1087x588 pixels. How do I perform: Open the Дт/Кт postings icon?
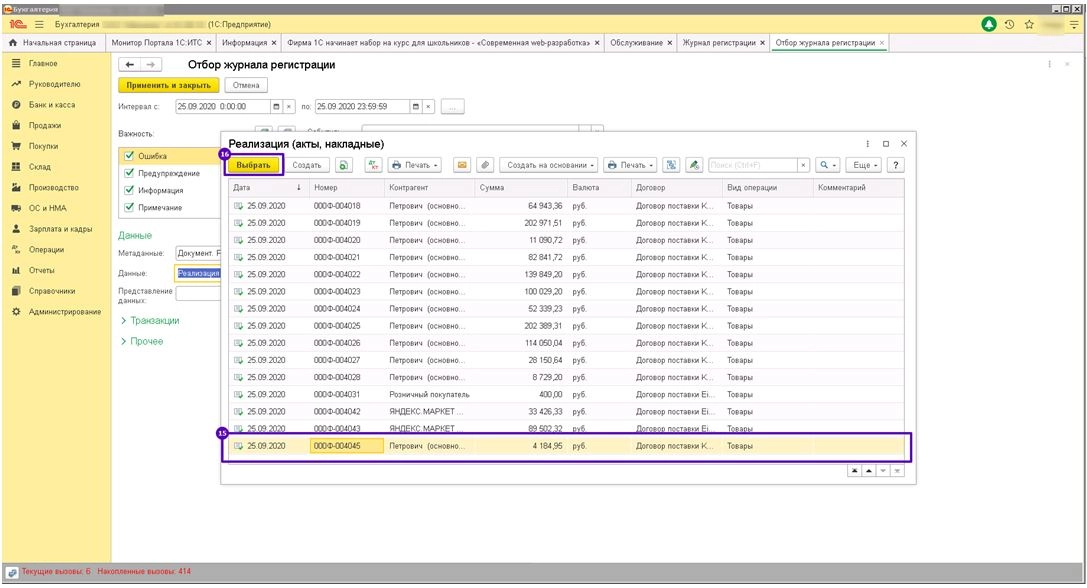point(374,165)
